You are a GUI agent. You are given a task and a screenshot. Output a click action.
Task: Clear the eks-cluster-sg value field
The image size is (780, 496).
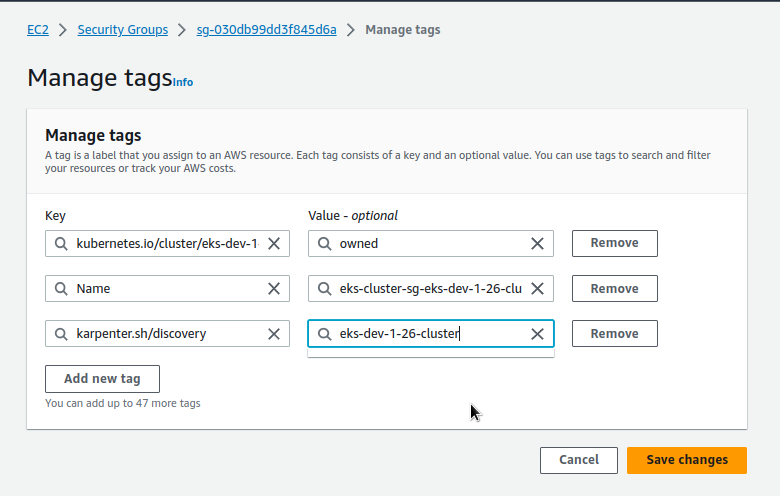537,289
